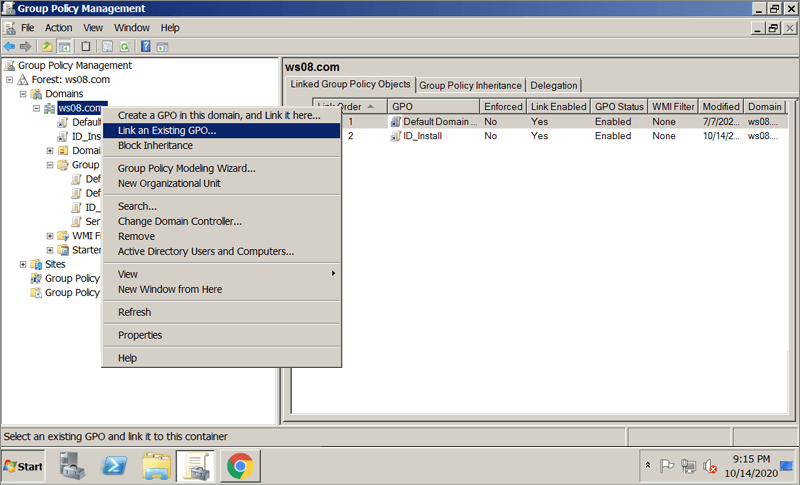
Task: Choose New Organizational Unit
Action: [221, 183]
